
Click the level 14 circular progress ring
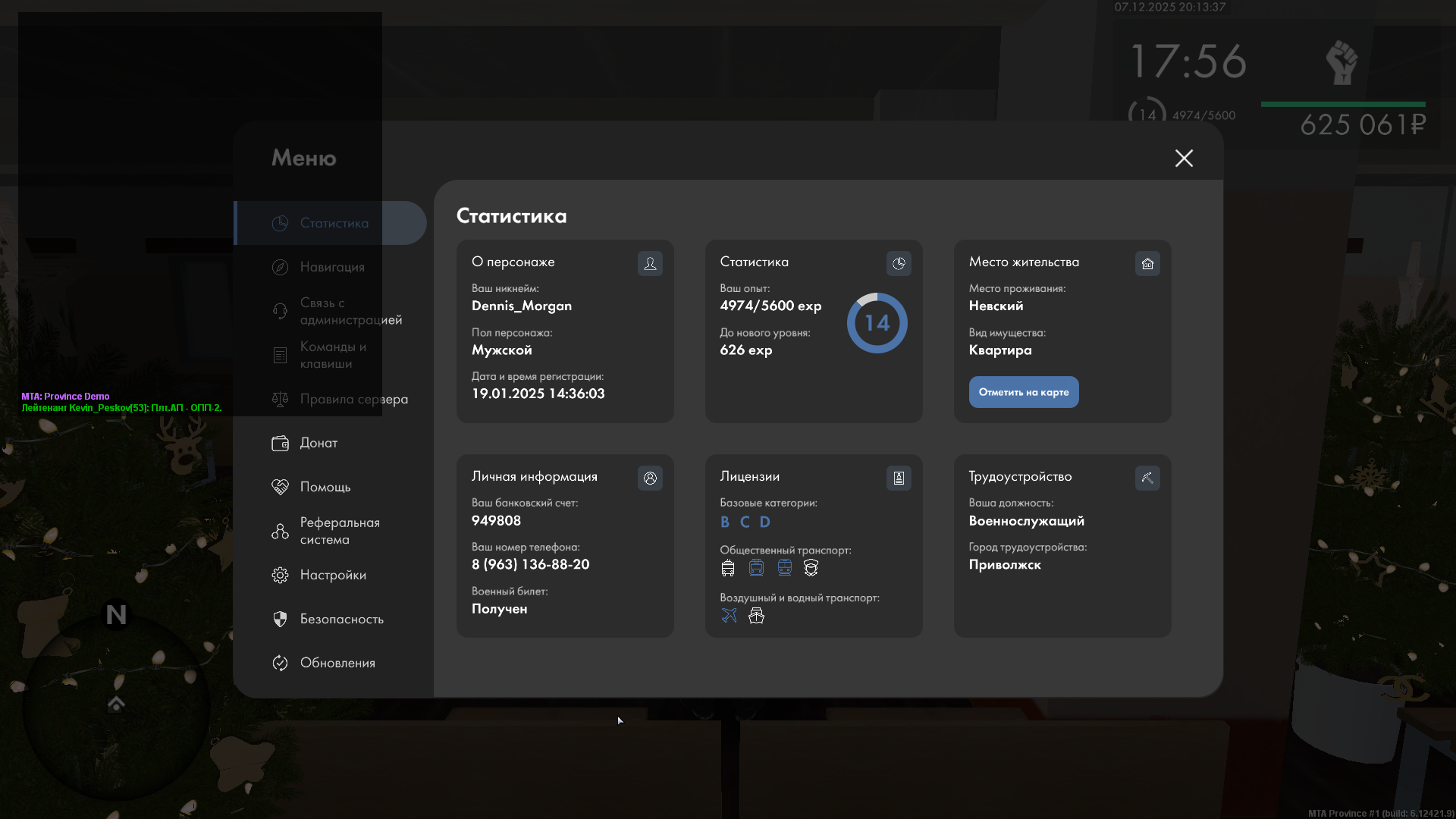(x=877, y=323)
